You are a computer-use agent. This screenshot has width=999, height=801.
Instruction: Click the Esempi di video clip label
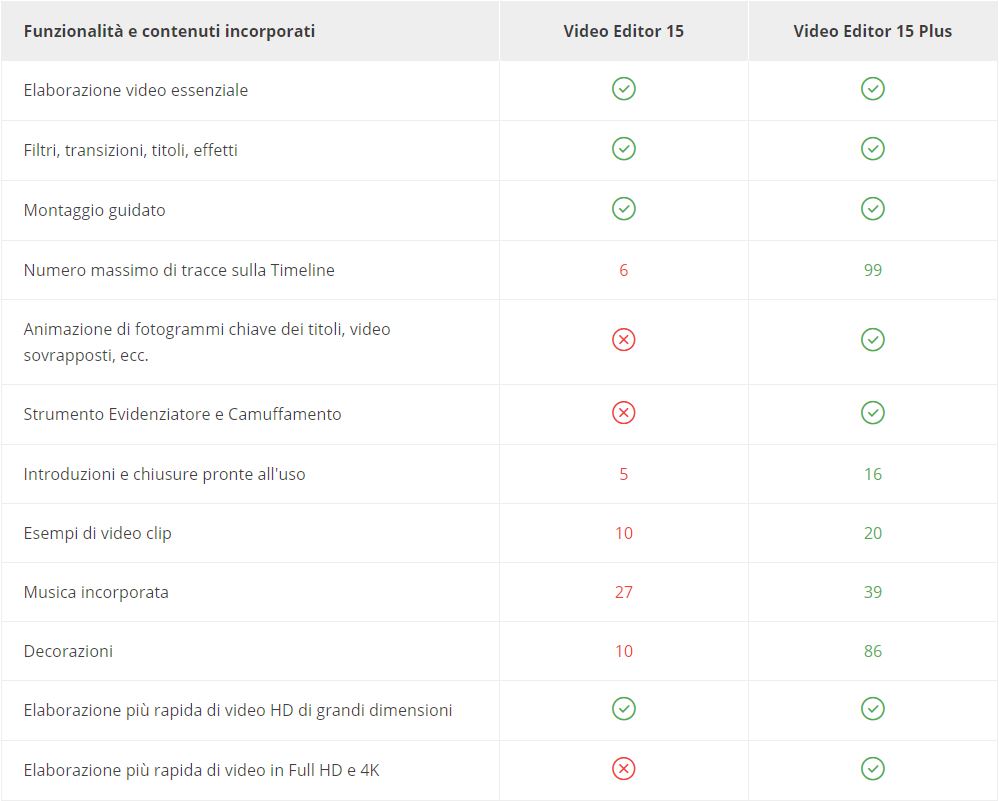(97, 533)
